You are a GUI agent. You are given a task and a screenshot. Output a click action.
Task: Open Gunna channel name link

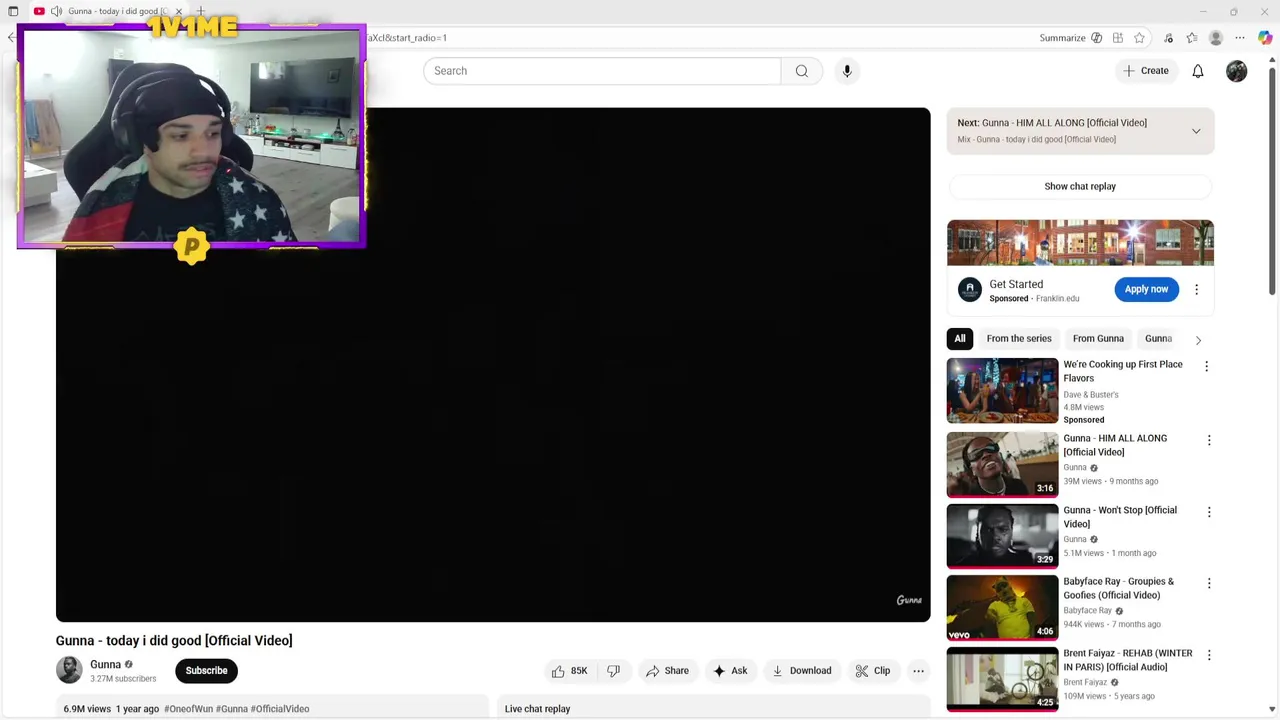pos(105,664)
